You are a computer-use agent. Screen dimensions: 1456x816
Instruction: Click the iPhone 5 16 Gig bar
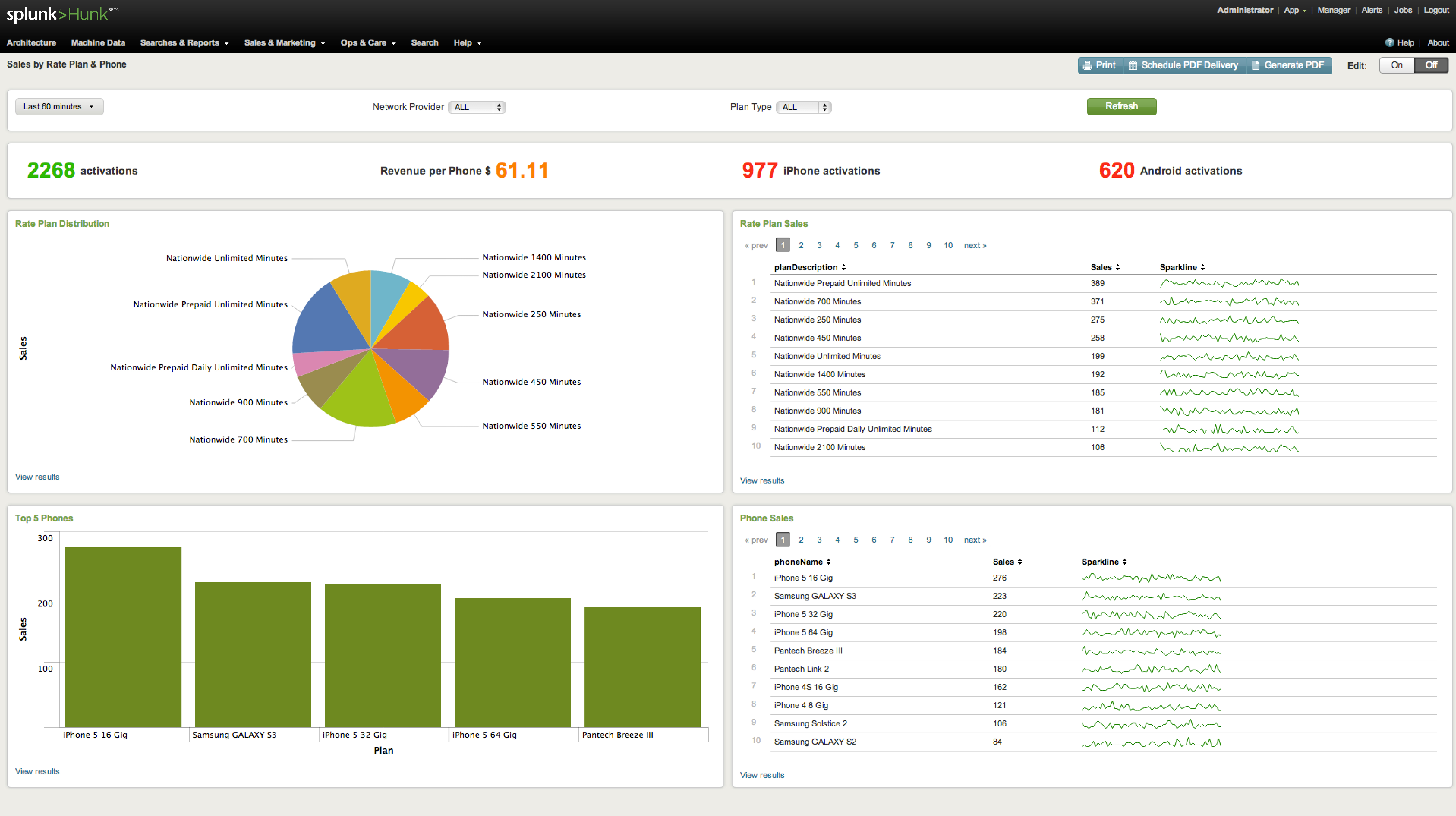click(x=123, y=637)
